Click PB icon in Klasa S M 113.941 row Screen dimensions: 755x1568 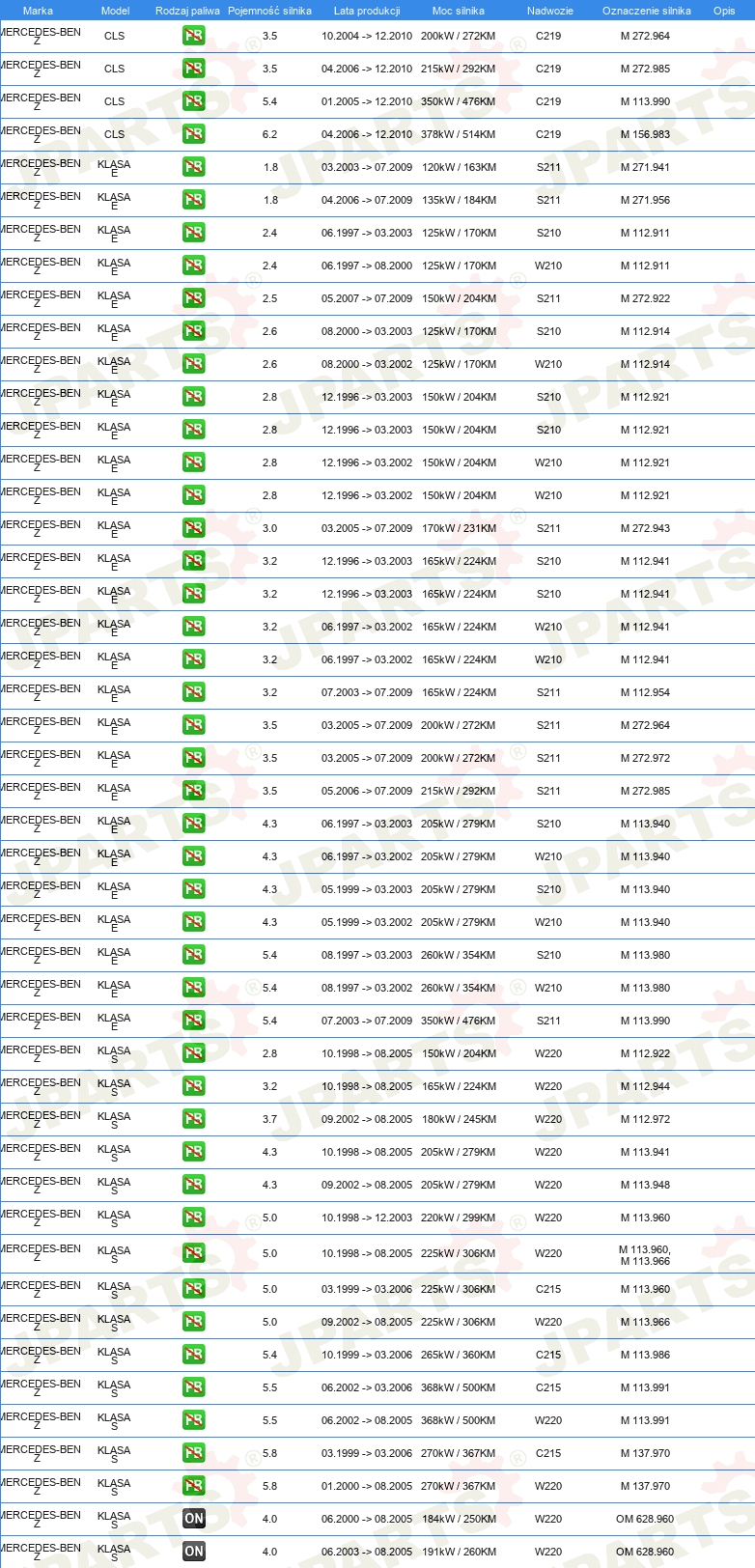(x=193, y=1153)
